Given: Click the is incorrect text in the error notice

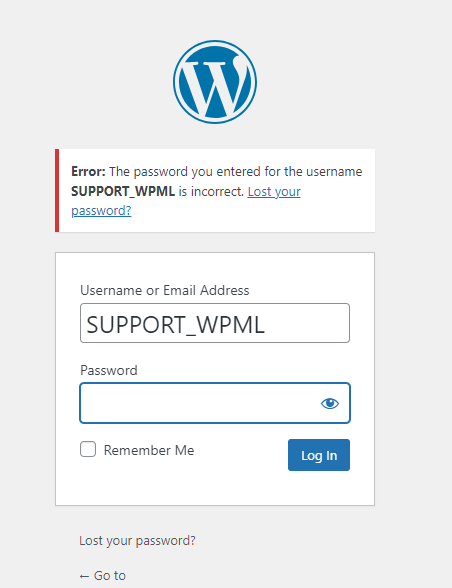Looking at the screenshot, I should pyautogui.click(x=211, y=191).
